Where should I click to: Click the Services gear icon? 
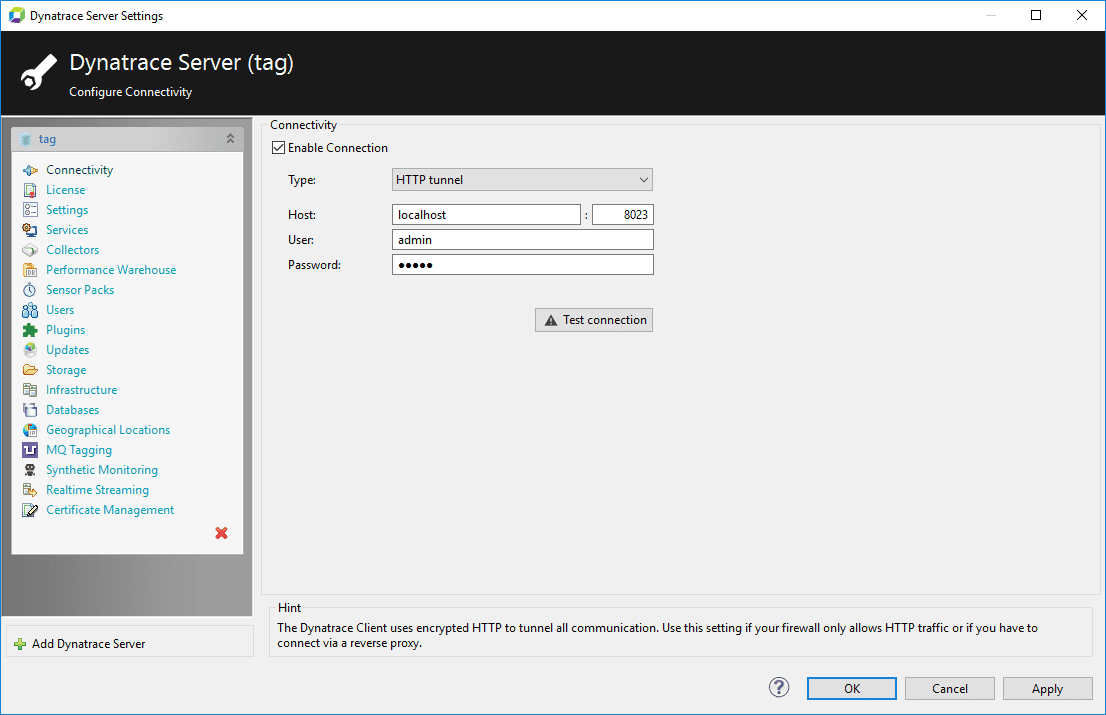click(x=30, y=230)
